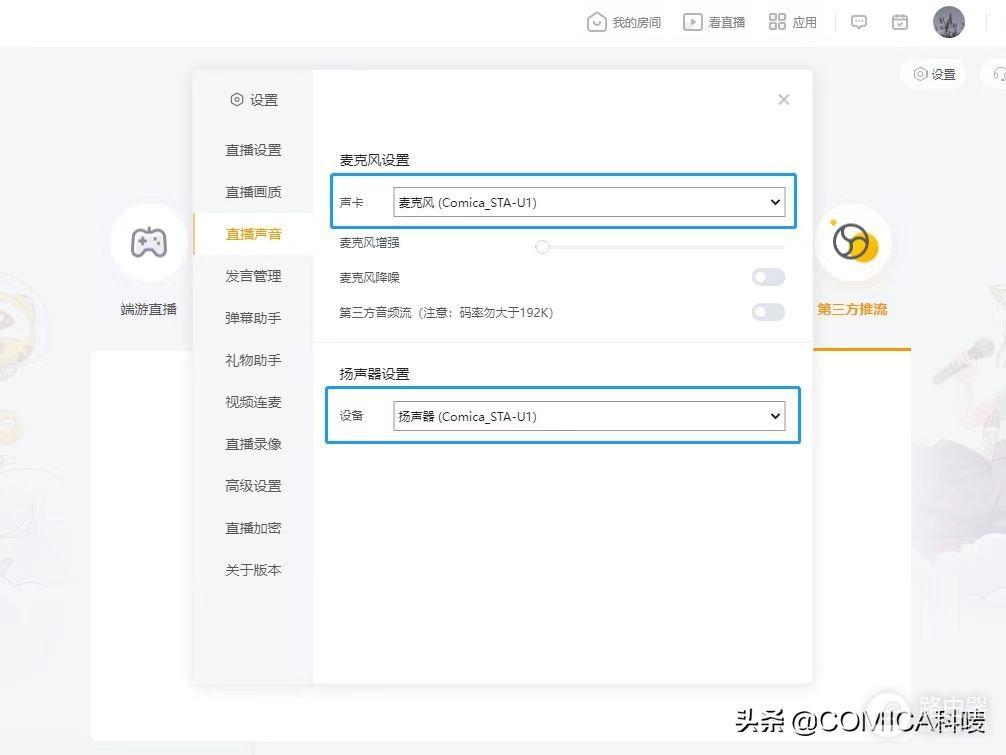Viewport: 1006px width, 755px height.
Task: Enable the 第三方音频流 switch
Action: point(768,312)
